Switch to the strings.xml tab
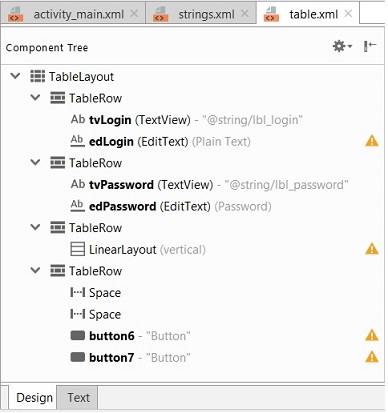This screenshot has height=413, width=388. (201, 14)
